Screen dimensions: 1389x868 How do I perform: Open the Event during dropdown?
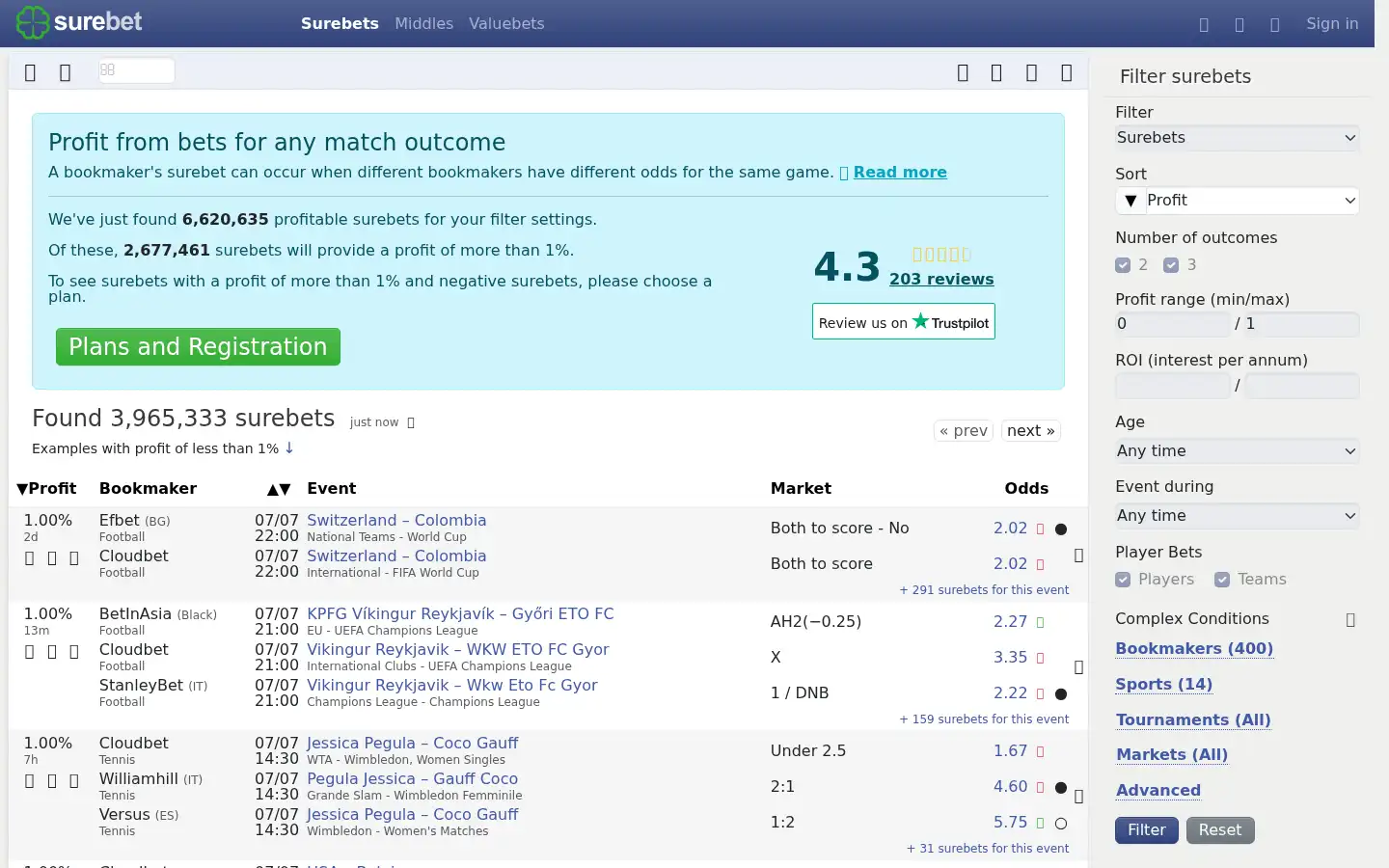coord(1237,516)
